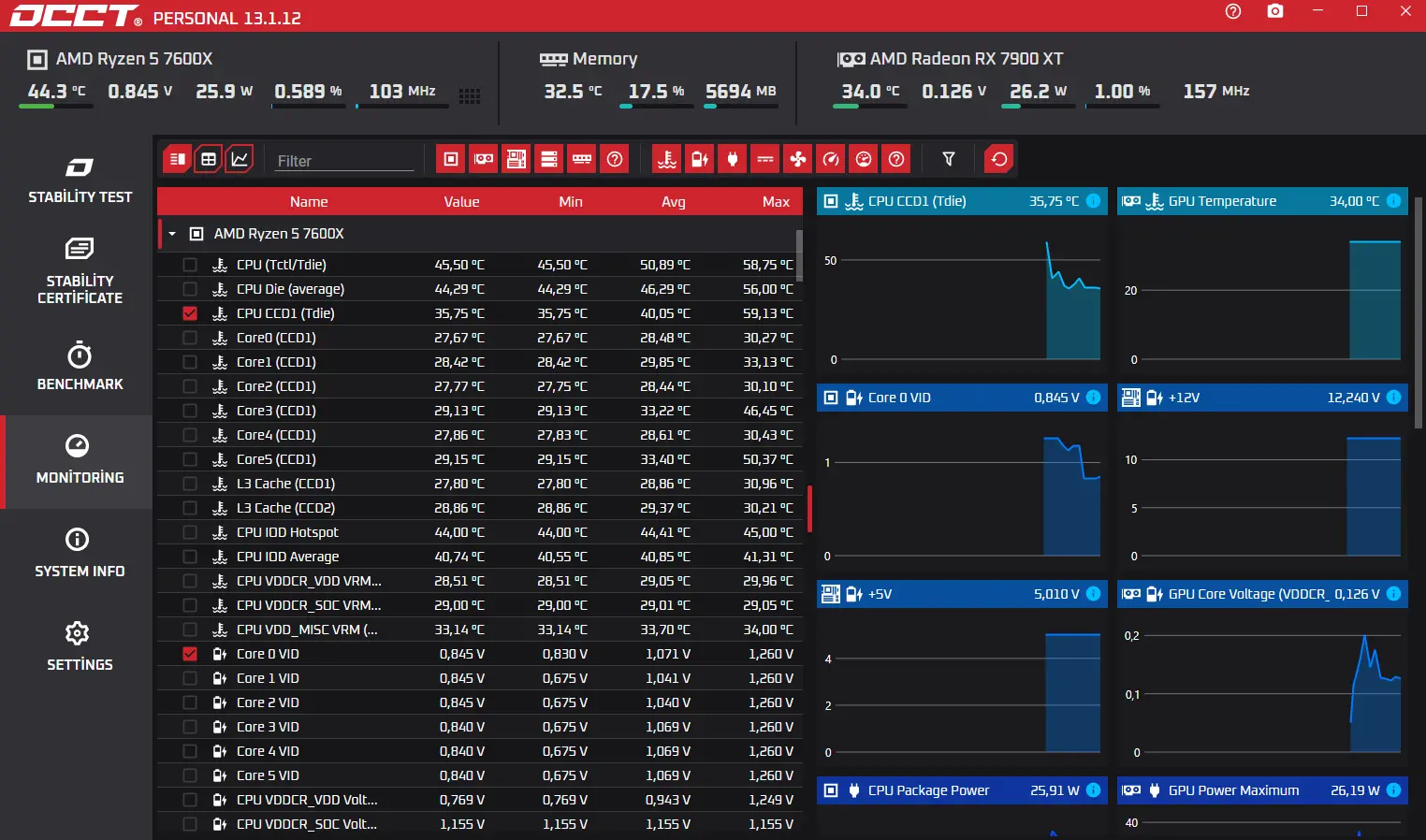Open CPU core grid icon beside 103 MHz
This screenshot has height=840, width=1426.
[x=470, y=95]
